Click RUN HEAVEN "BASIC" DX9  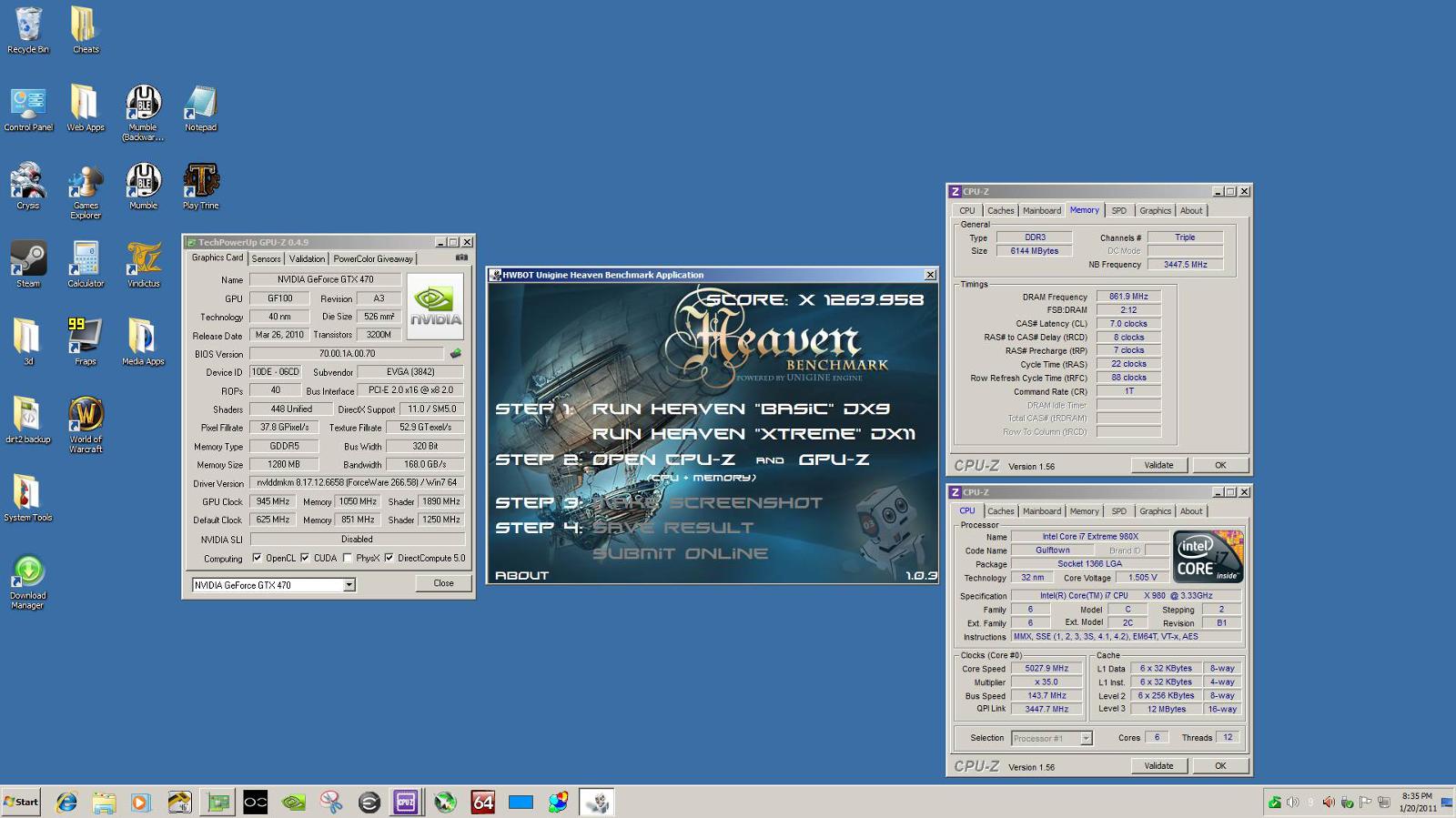tap(741, 409)
